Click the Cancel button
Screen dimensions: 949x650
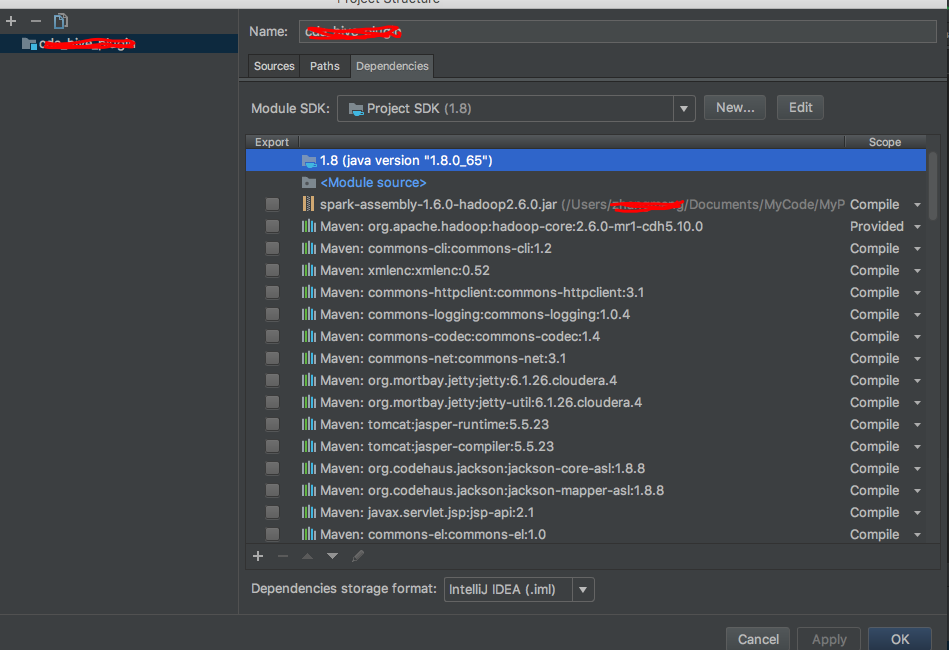coord(758,639)
